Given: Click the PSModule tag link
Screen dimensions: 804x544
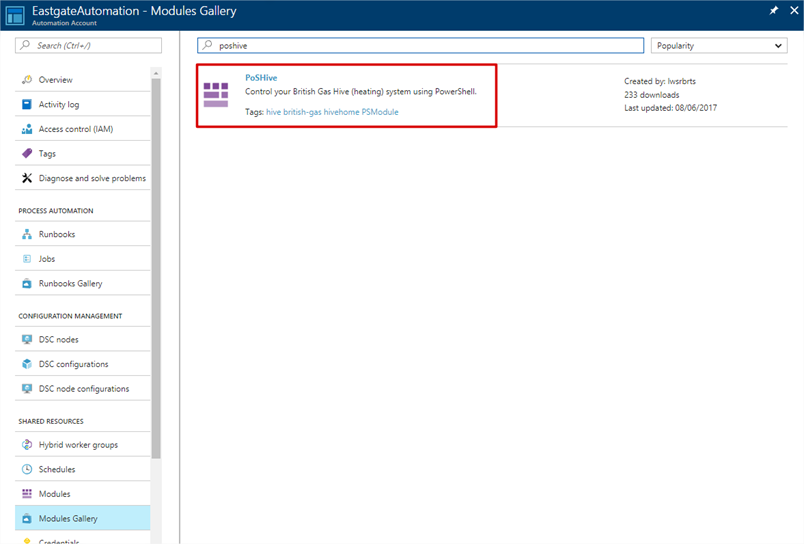Looking at the screenshot, I should [380, 112].
